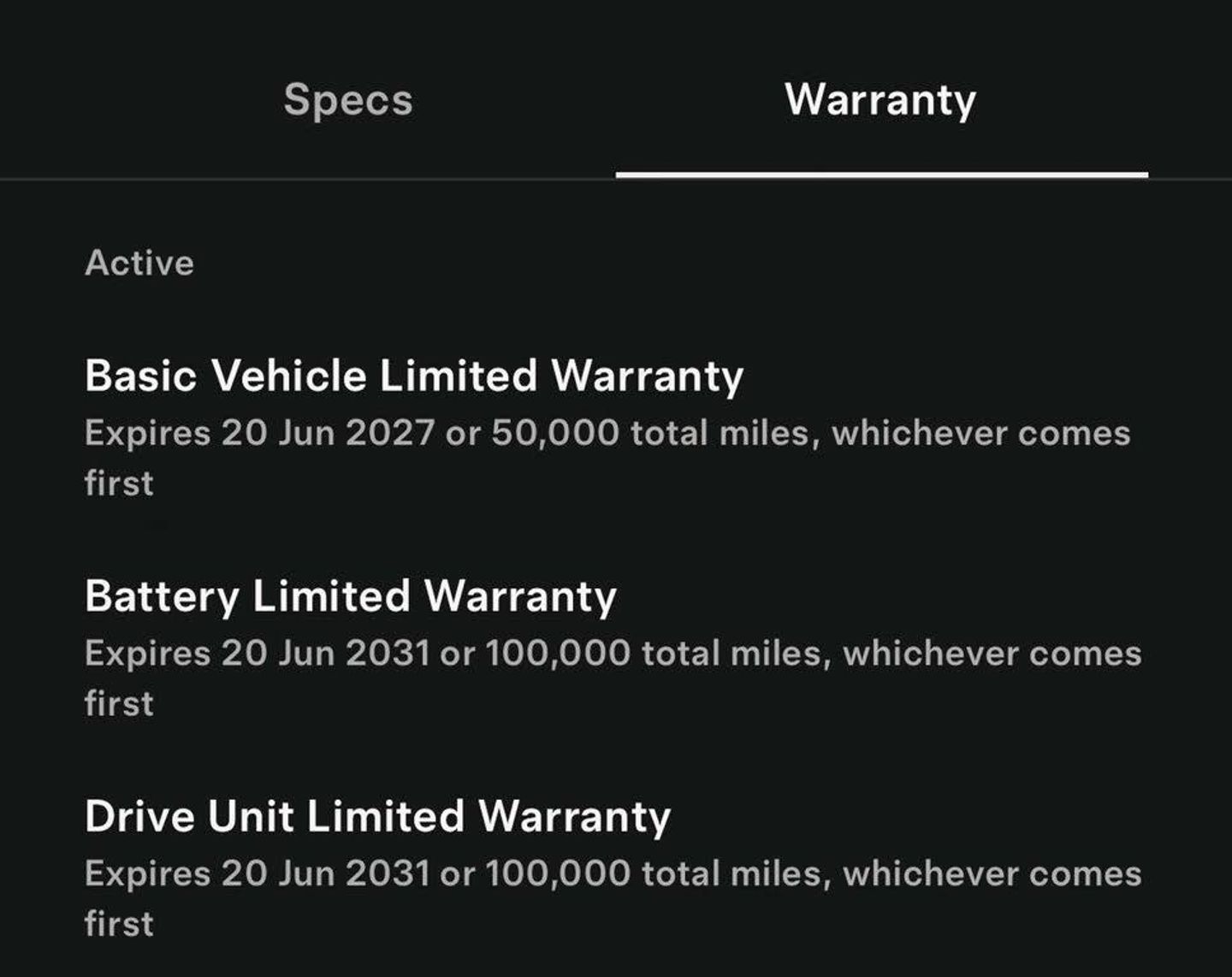This screenshot has width=1232, height=977.
Task: Click the Active section heading
Action: pos(139,263)
